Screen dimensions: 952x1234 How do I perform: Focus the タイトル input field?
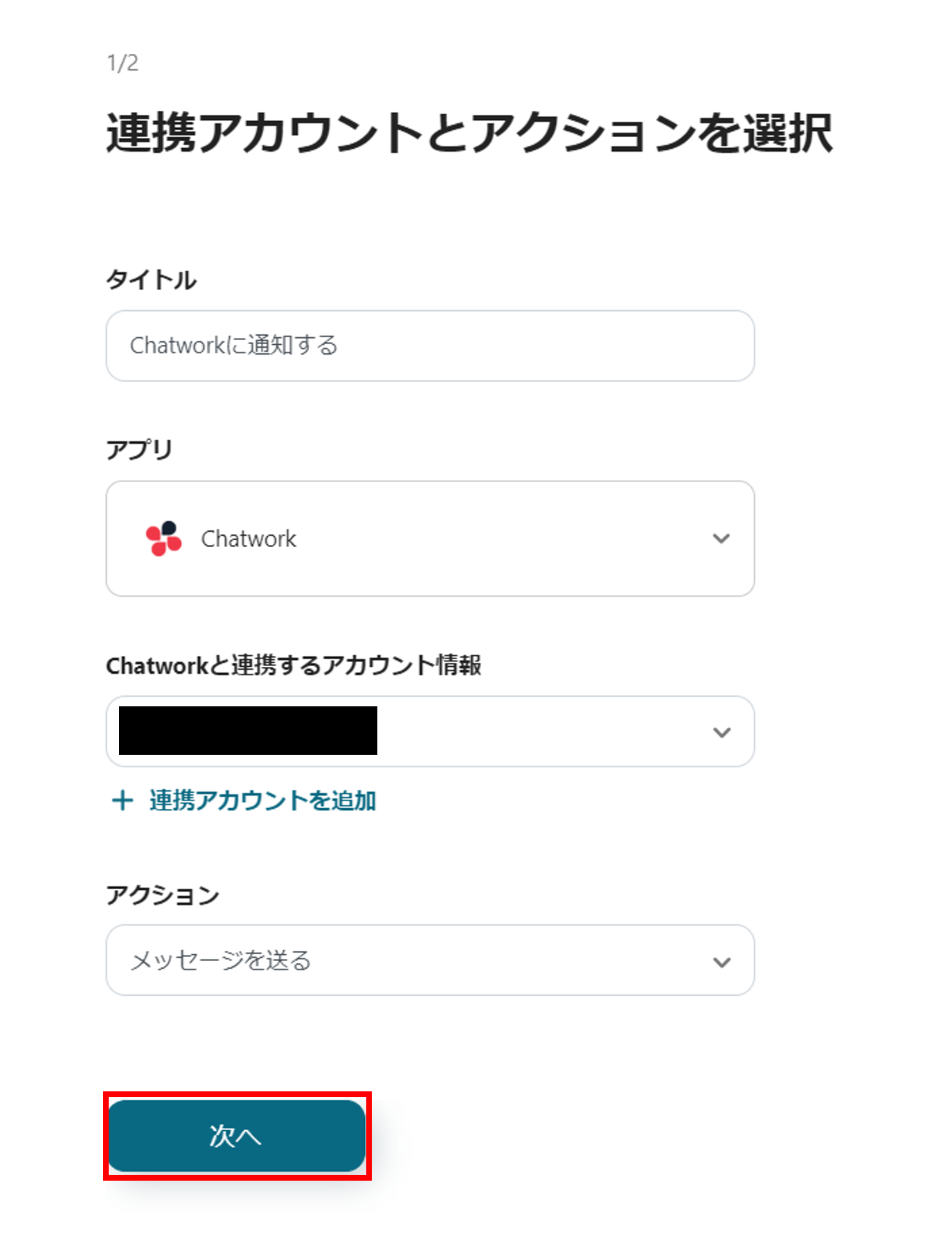[x=429, y=346]
